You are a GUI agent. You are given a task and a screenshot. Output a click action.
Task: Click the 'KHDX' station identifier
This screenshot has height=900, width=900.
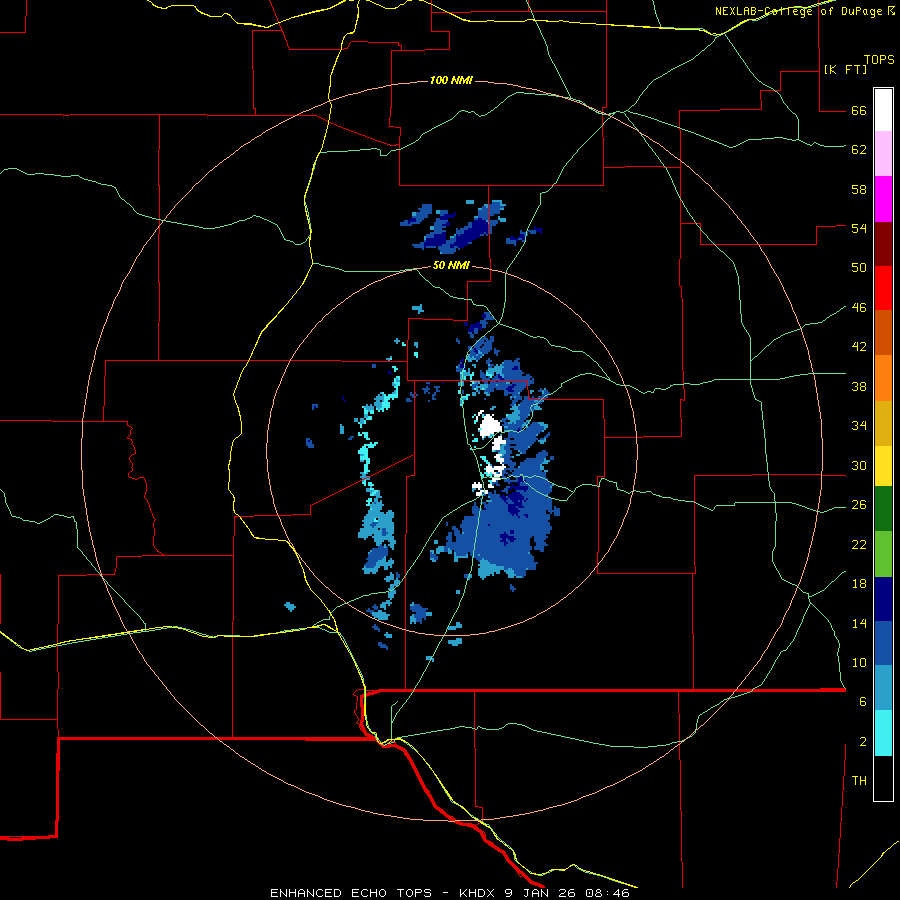point(477,893)
